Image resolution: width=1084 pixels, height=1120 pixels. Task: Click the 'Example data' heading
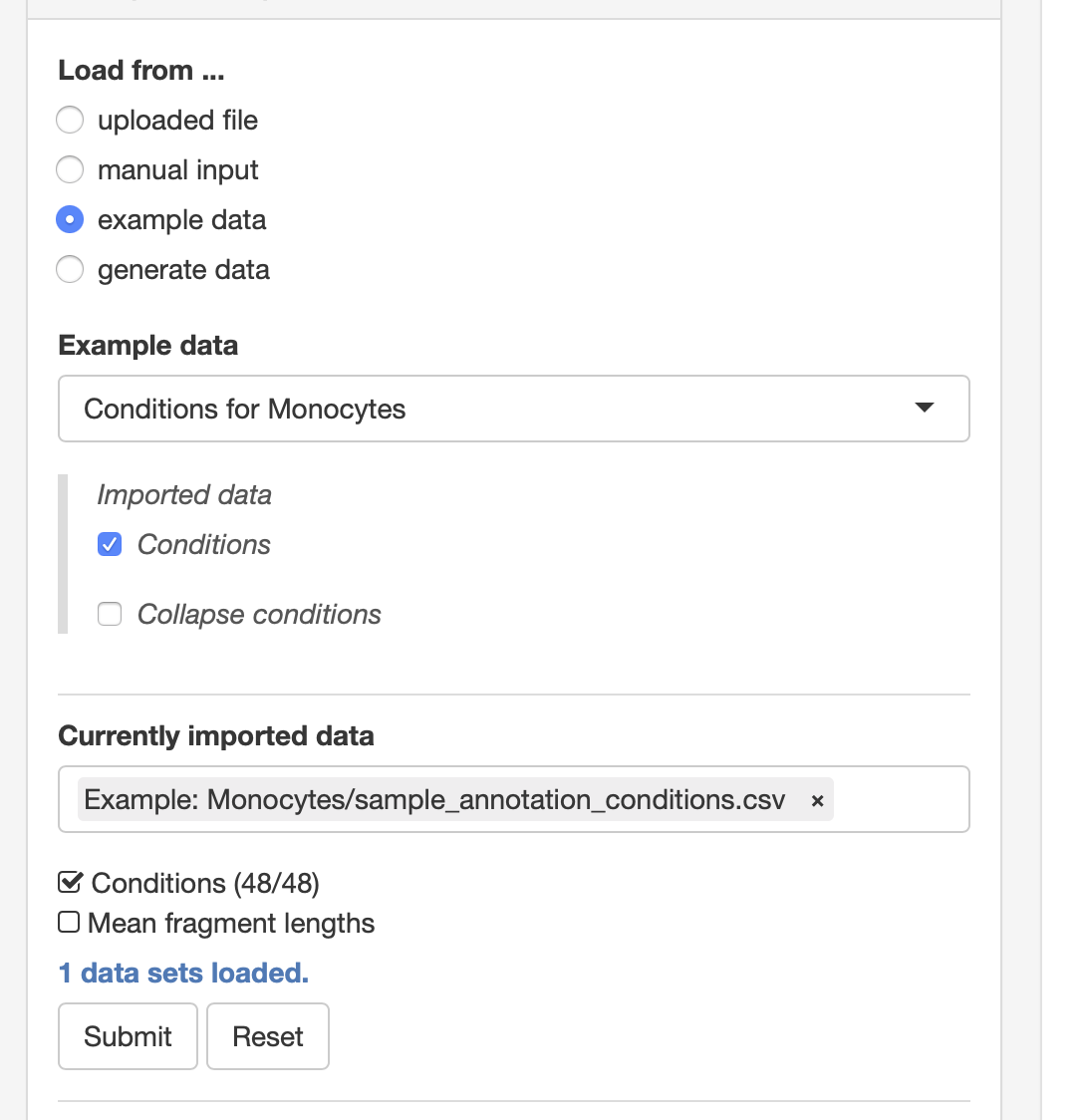point(148,345)
